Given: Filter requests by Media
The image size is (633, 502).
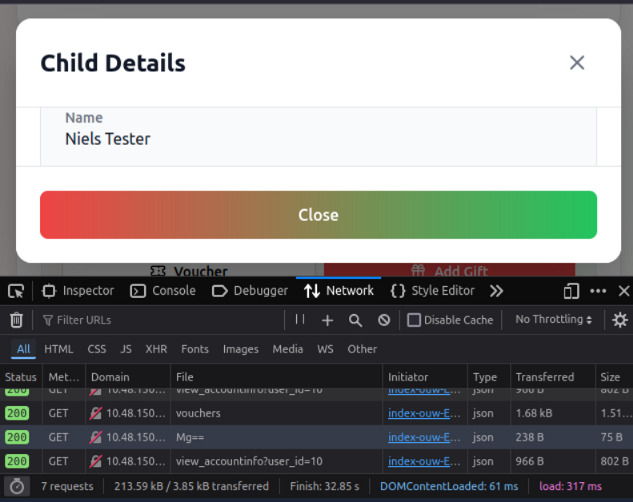Looking at the screenshot, I should [287, 349].
